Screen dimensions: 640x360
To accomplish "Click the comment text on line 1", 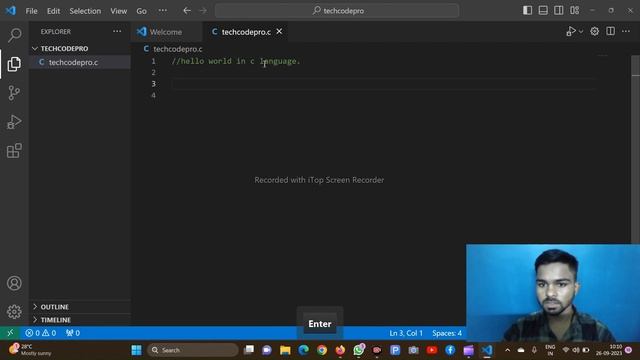I will [x=236, y=61].
